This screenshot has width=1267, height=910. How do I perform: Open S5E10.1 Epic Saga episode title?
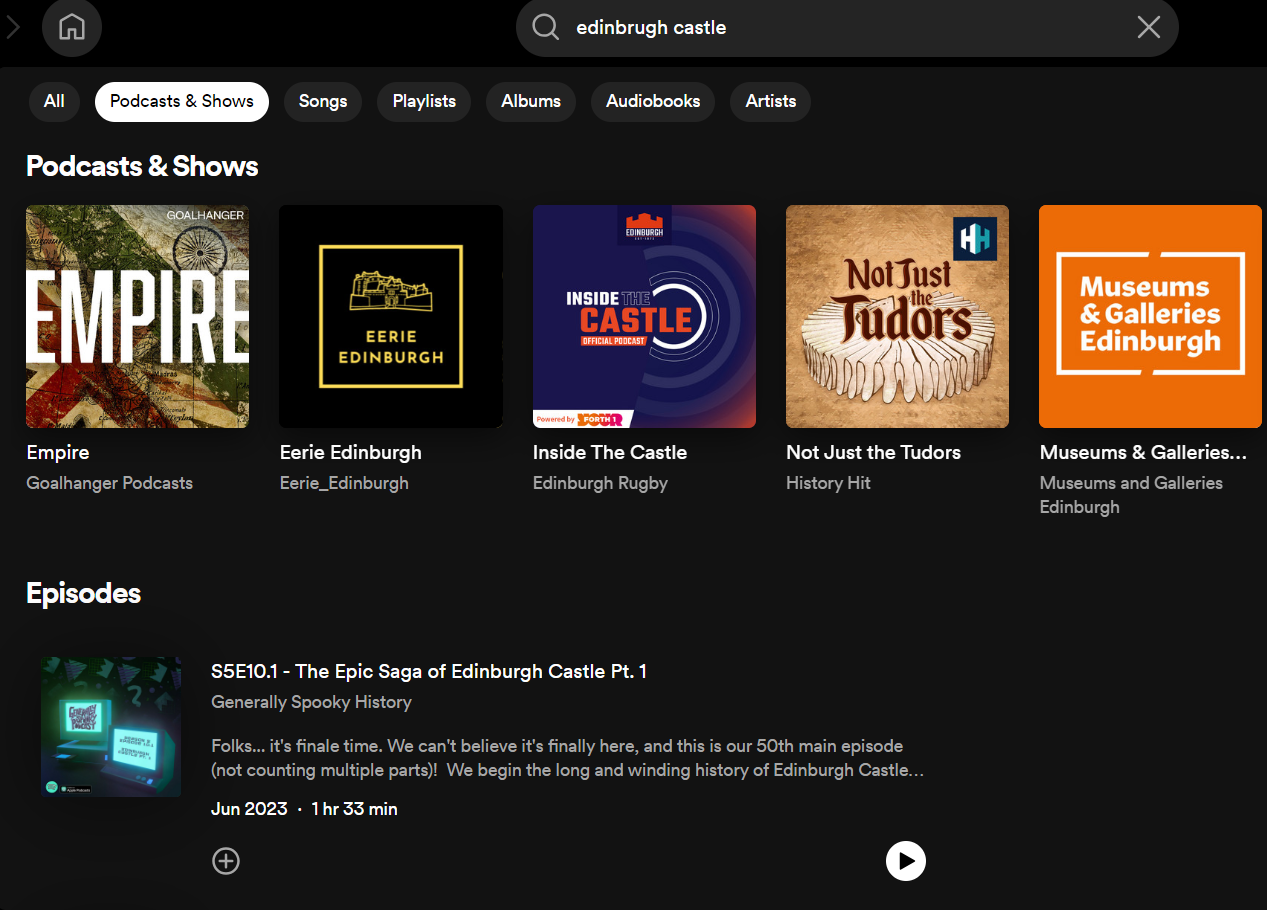429,671
